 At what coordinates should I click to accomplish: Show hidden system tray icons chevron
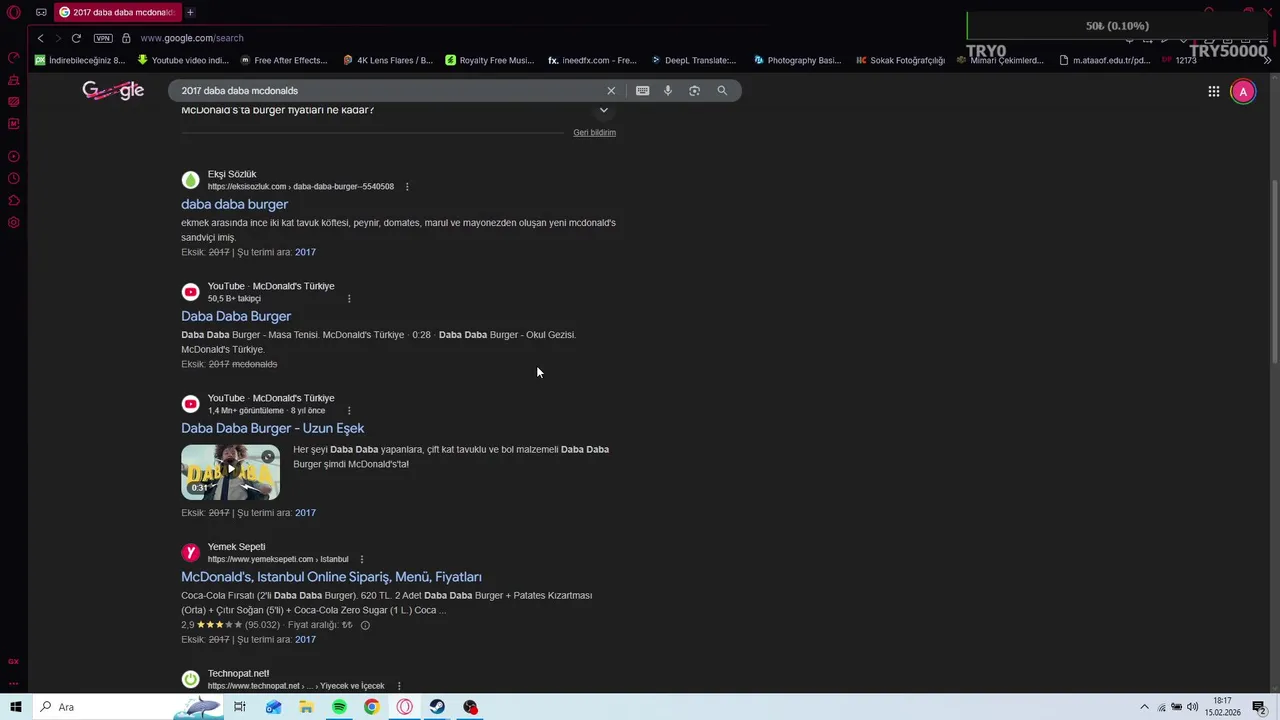tap(1145, 707)
